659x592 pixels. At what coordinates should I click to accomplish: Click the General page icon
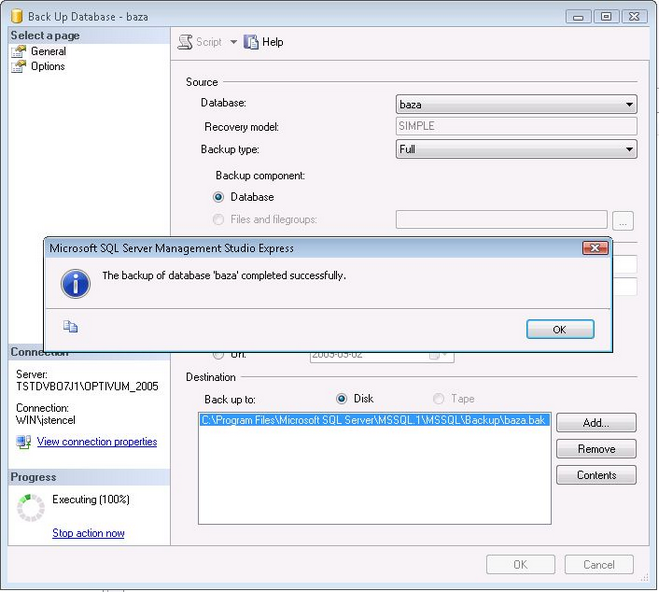point(19,51)
